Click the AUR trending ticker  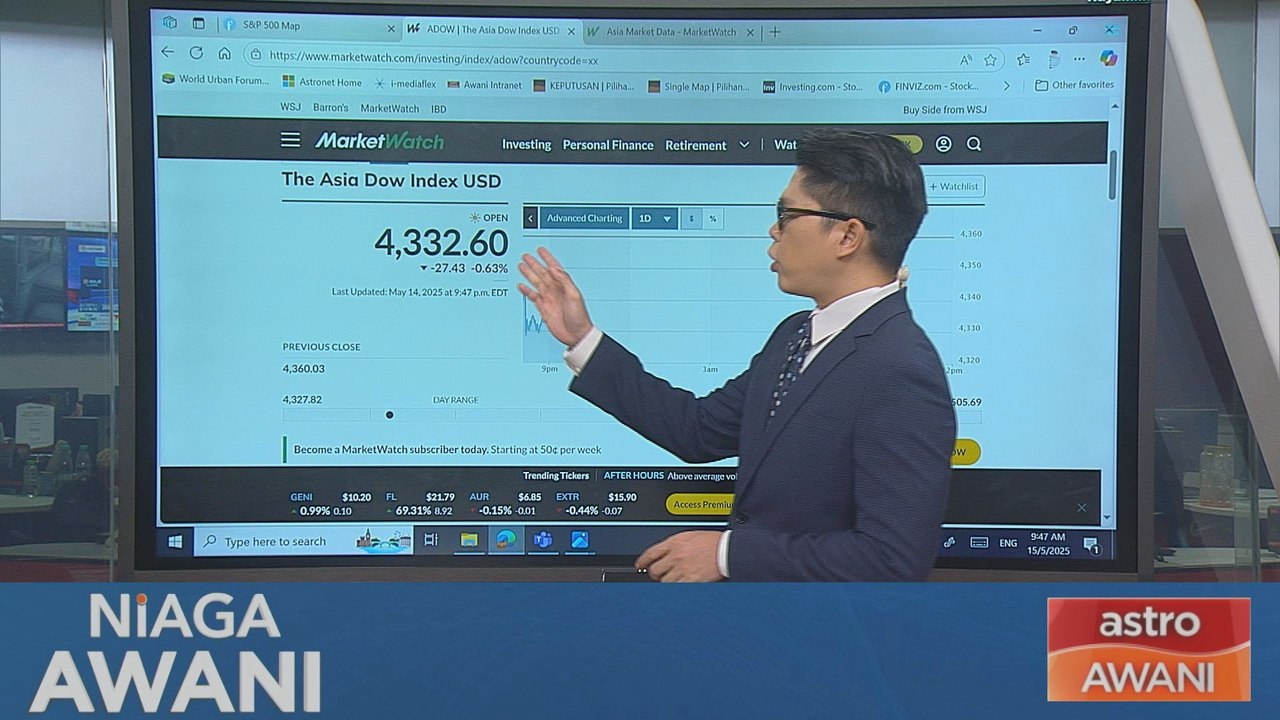click(505, 503)
